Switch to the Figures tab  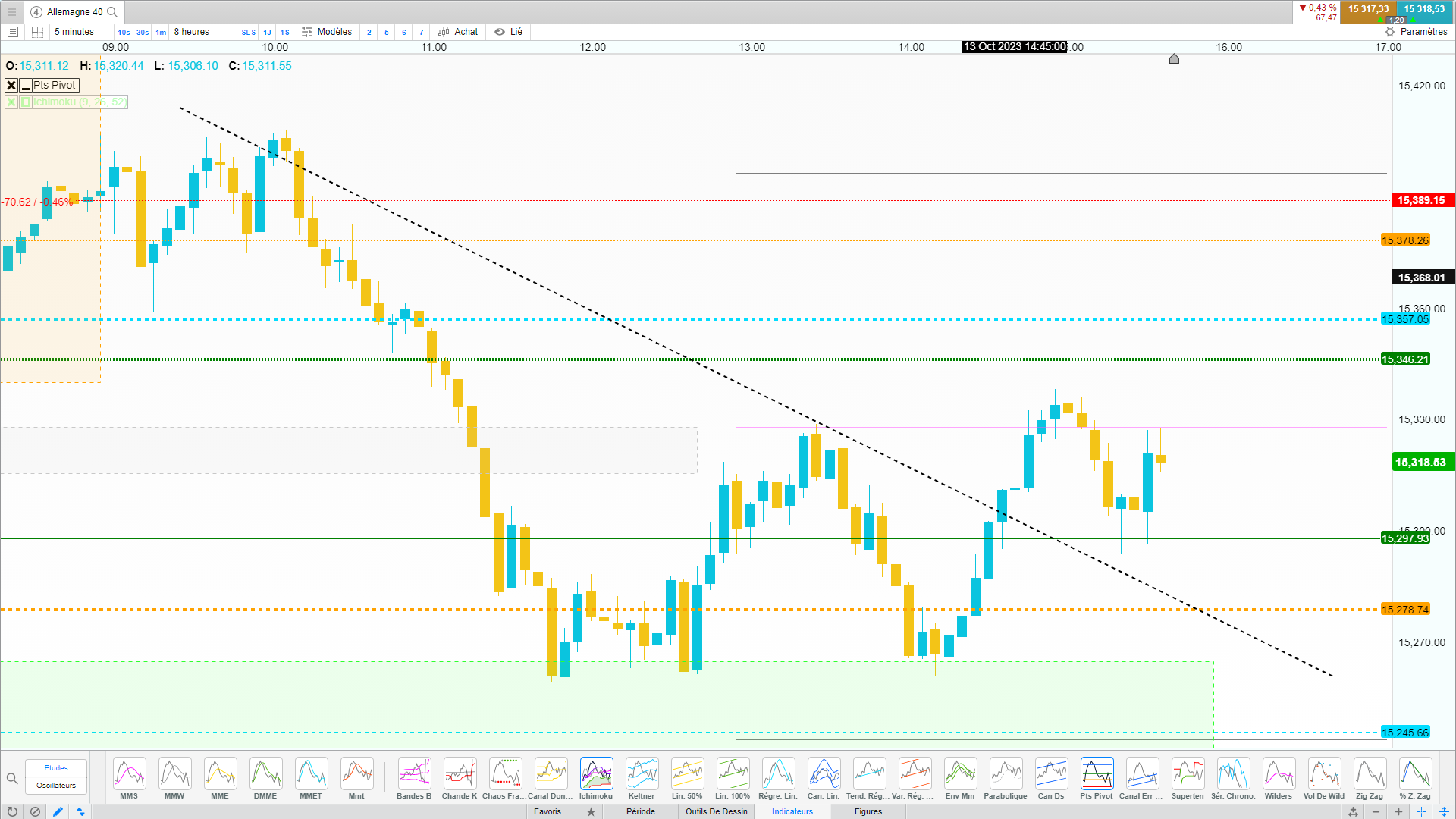(868, 811)
